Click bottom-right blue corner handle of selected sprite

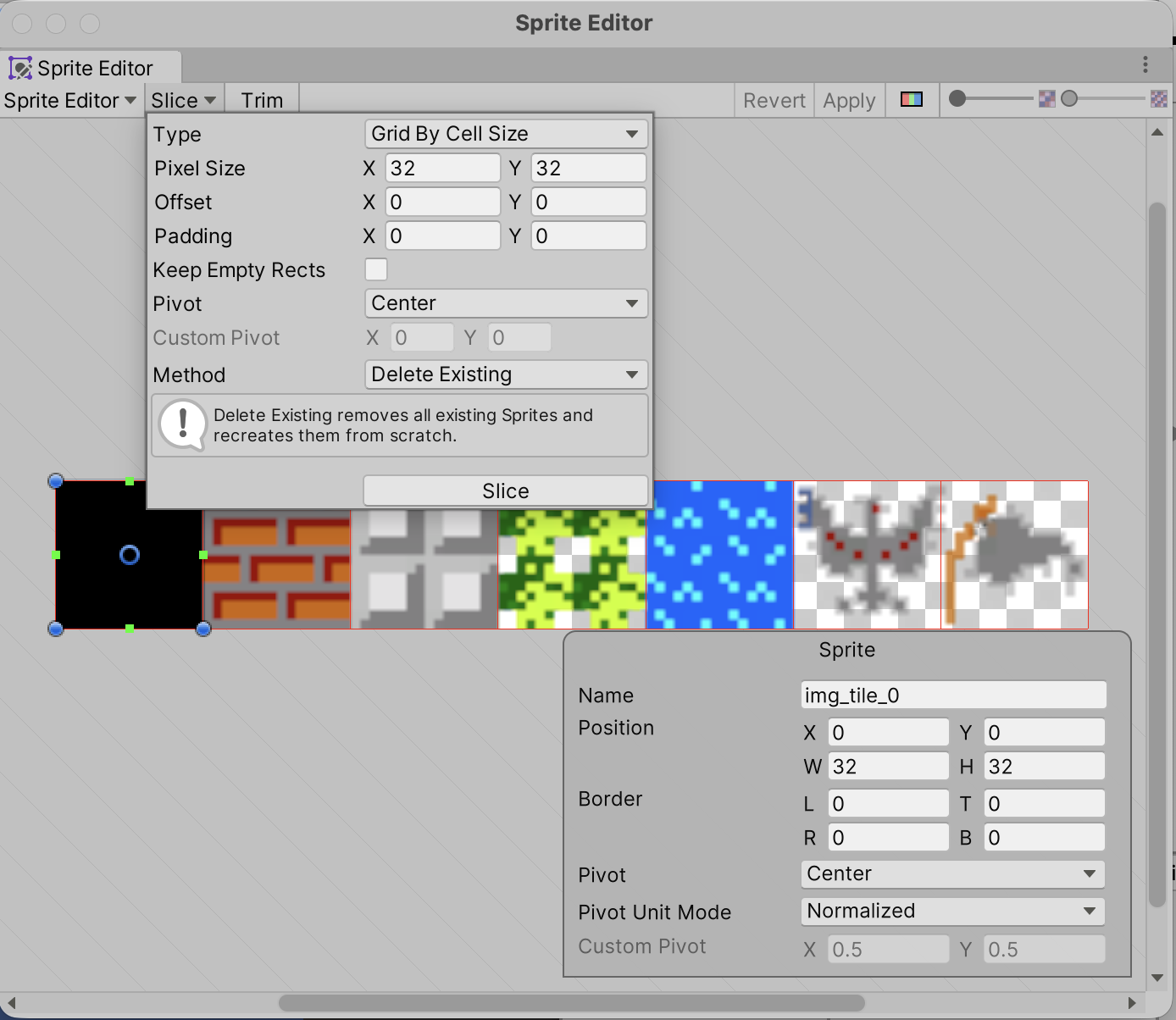point(203,629)
